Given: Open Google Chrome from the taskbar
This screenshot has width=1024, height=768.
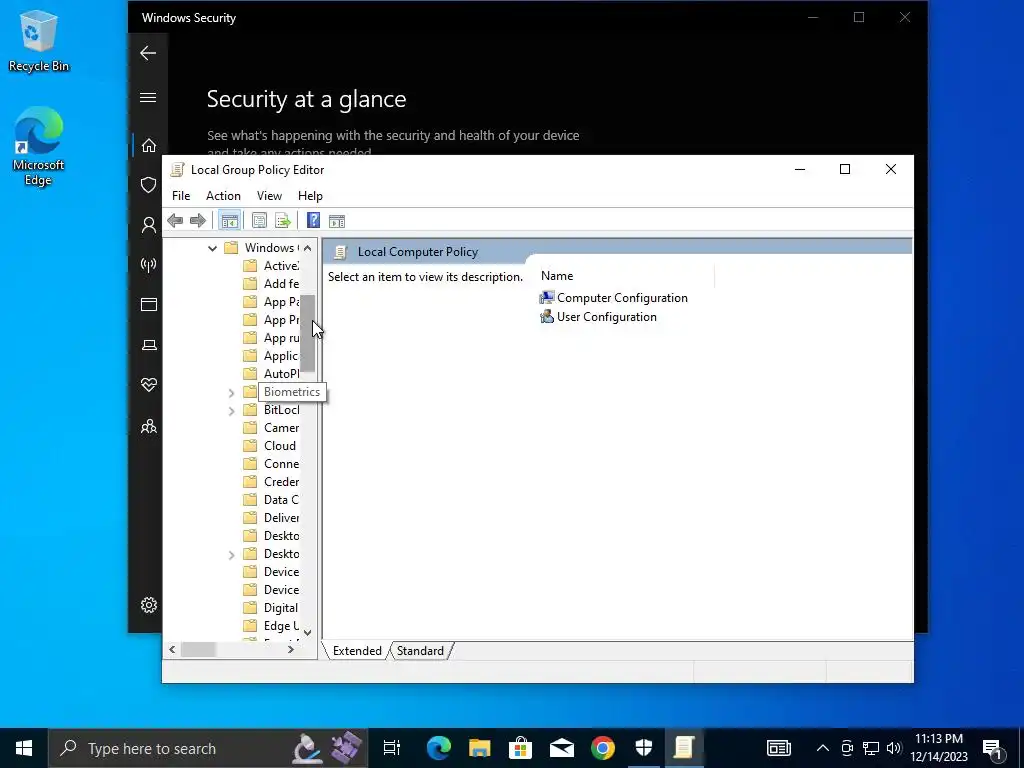Looking at the screenshot, I should click(x=603, y=748).
